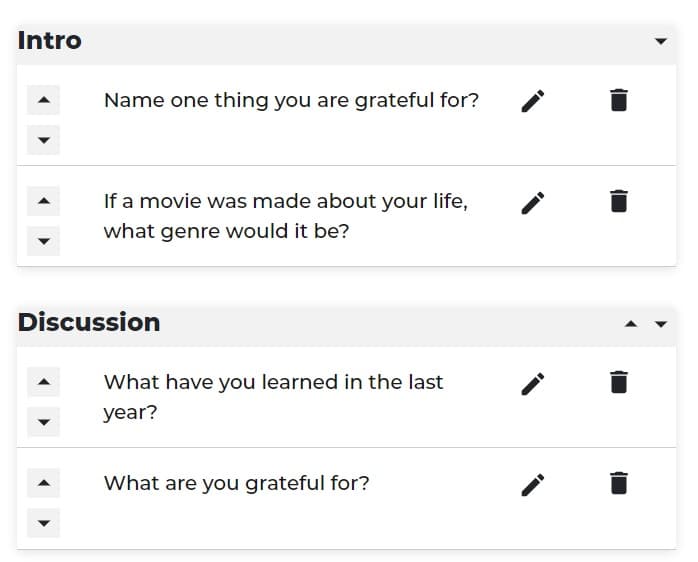Move 'Name one thing' question up
This screenshot has height=562, width=698.
[43, 100]
